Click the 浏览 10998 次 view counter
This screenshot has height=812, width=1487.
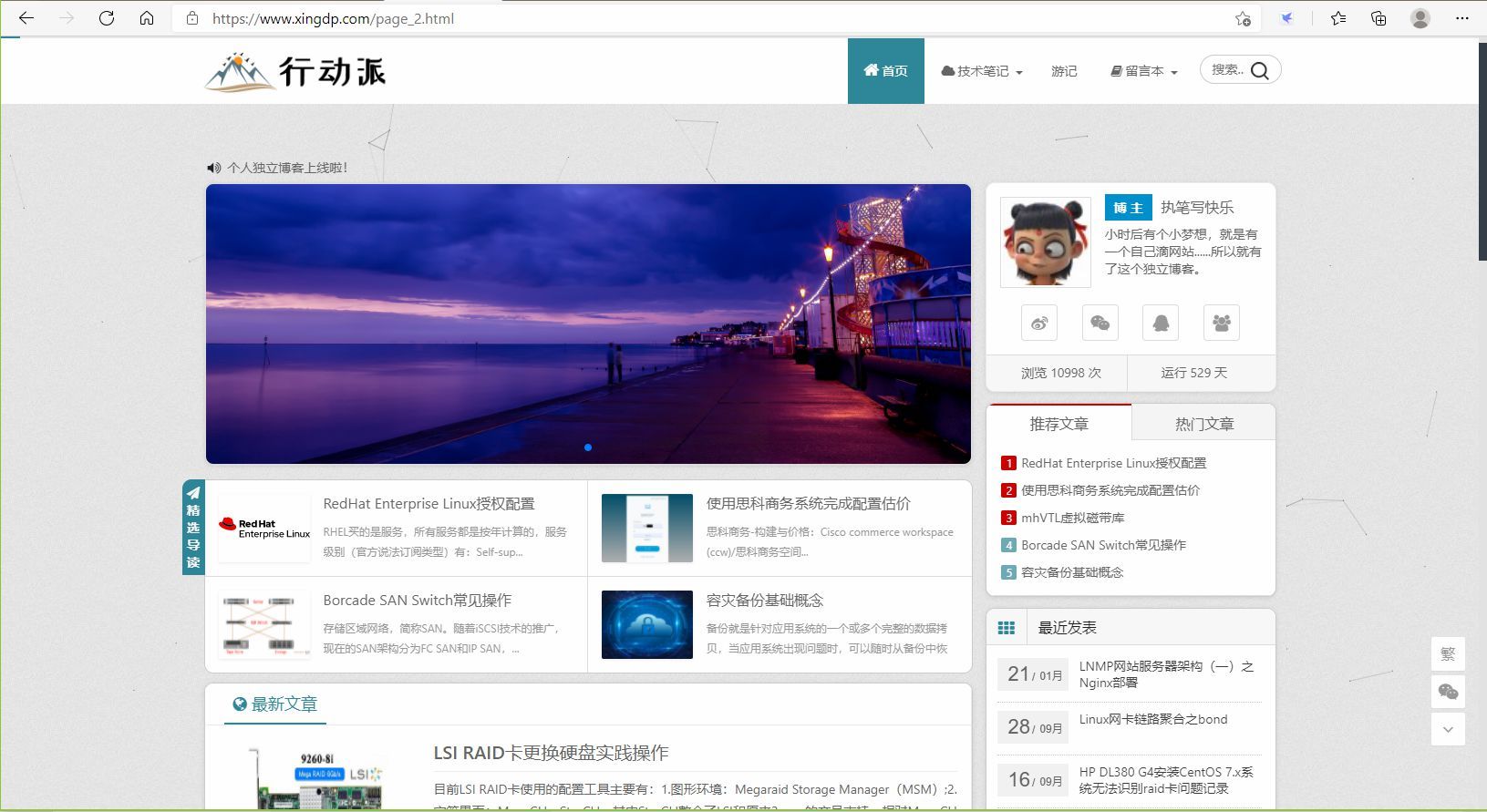[1060, 373]
